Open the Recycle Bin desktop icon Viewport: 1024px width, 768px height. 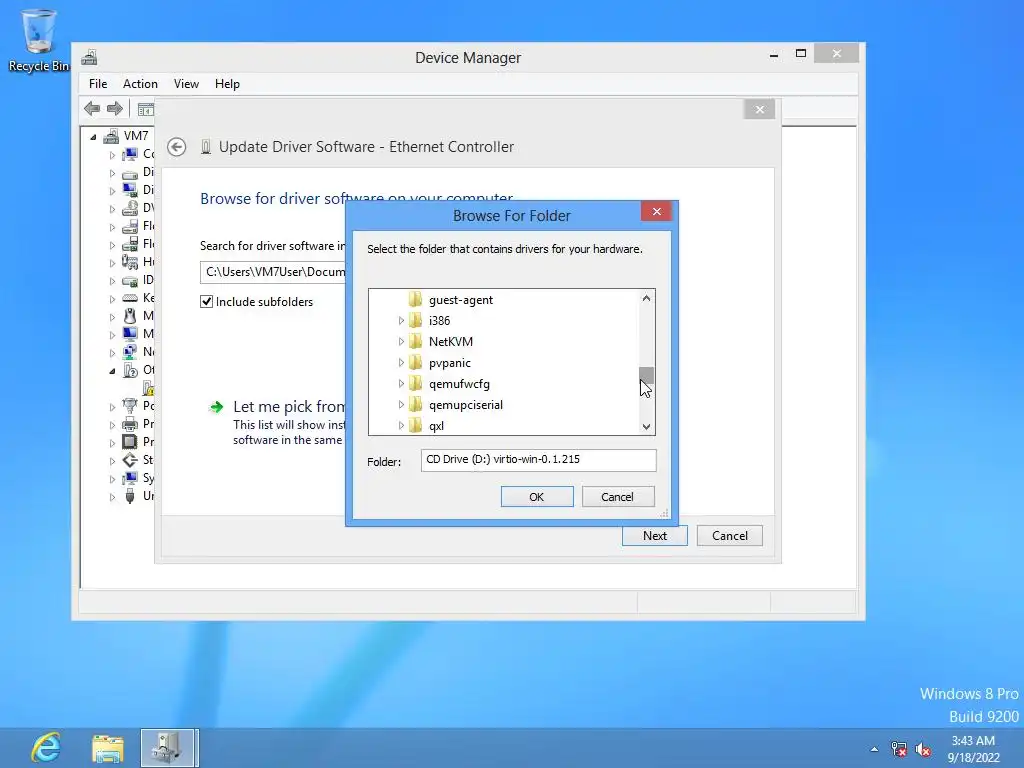click(39, 40)
